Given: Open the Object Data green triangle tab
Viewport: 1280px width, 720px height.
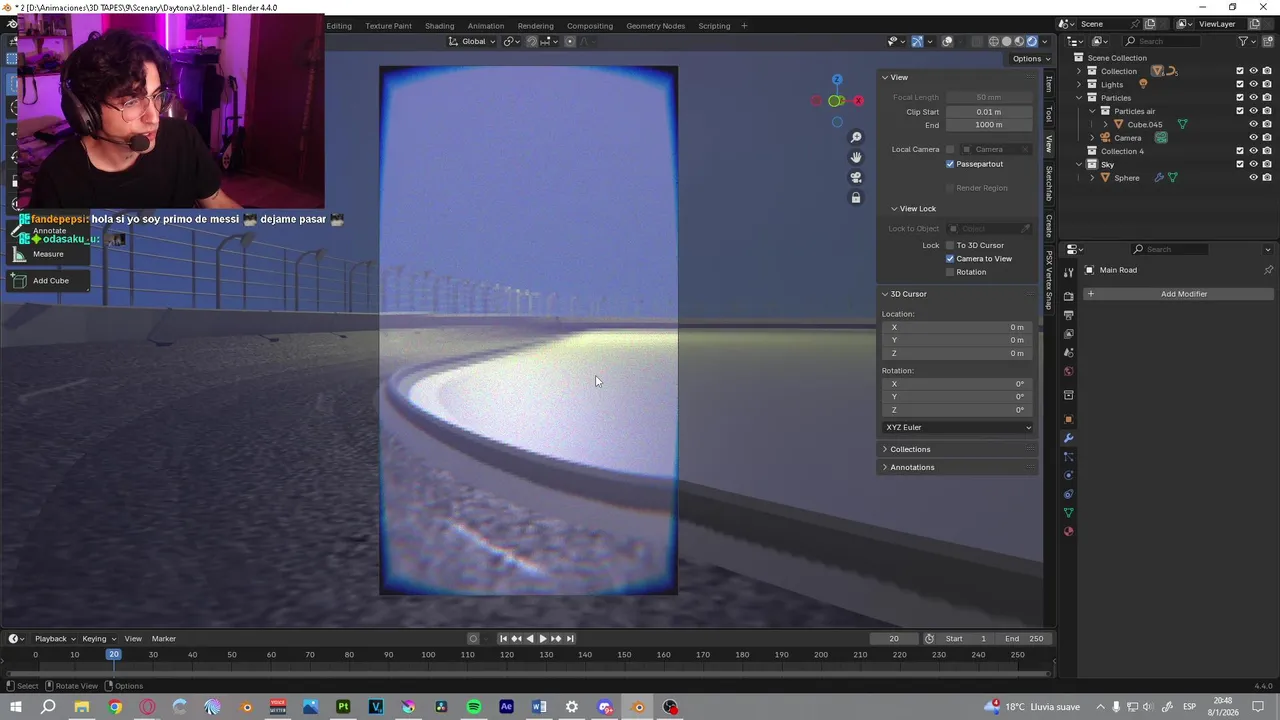Looking at the screenshot, I should (x=1068, y=513).
